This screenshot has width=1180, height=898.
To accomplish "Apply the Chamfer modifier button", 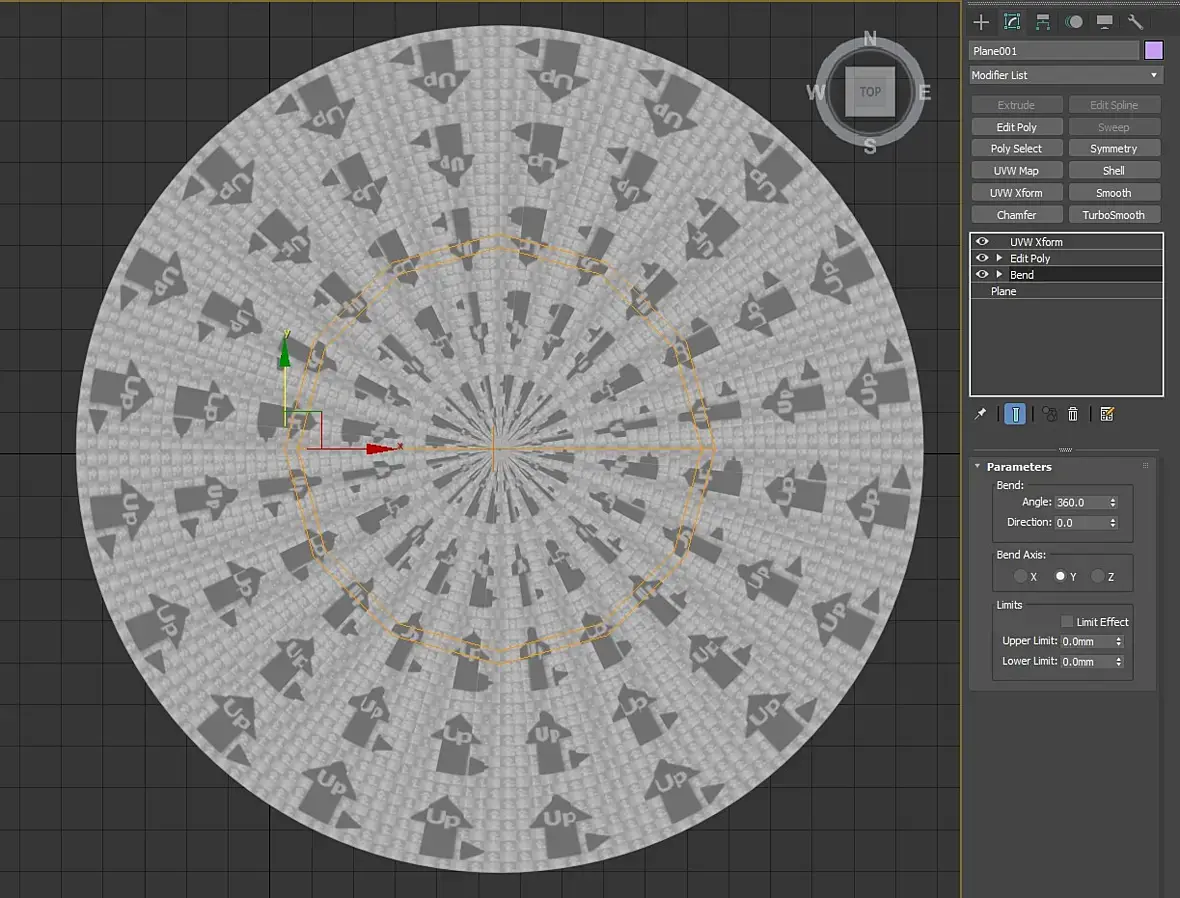I will coord(1017,215).
